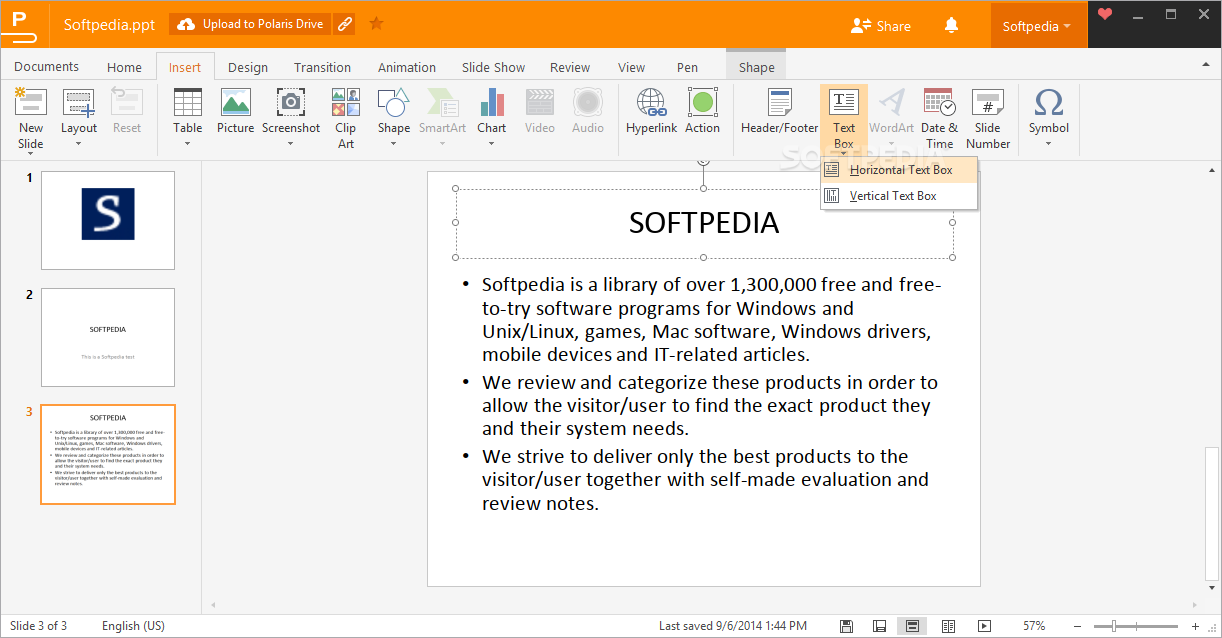Expand the Chart dropdown arrow
Viewport: 1222px width, 638px height.
tap(491, 143)
